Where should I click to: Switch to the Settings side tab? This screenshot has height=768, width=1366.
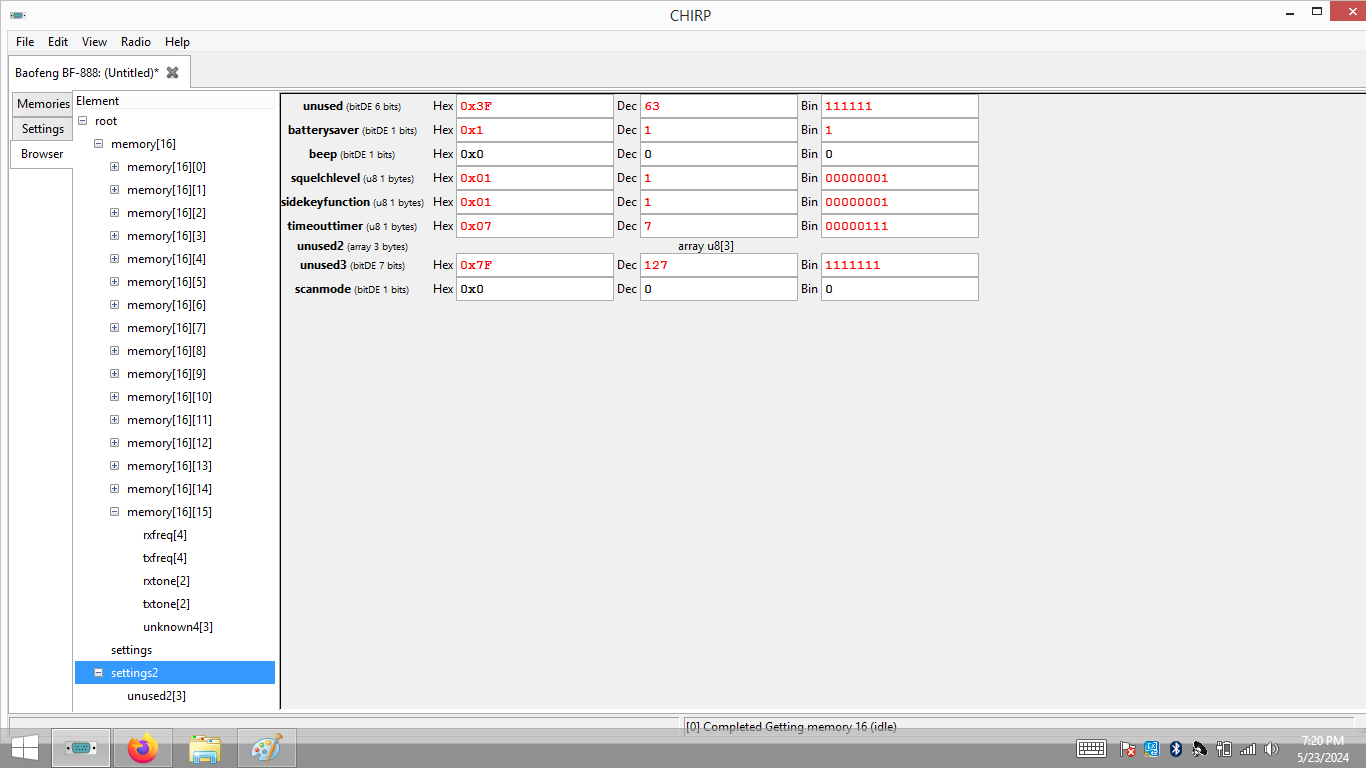tap(43, 129)
